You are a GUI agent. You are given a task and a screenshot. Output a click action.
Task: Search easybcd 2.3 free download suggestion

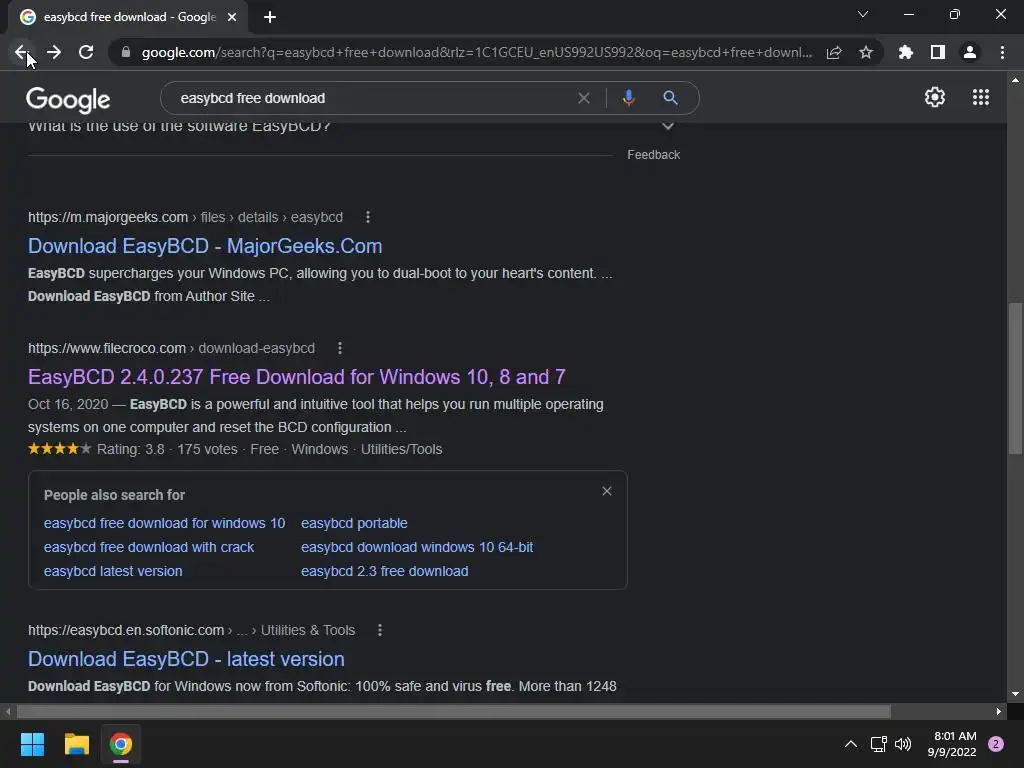[385, 571]
